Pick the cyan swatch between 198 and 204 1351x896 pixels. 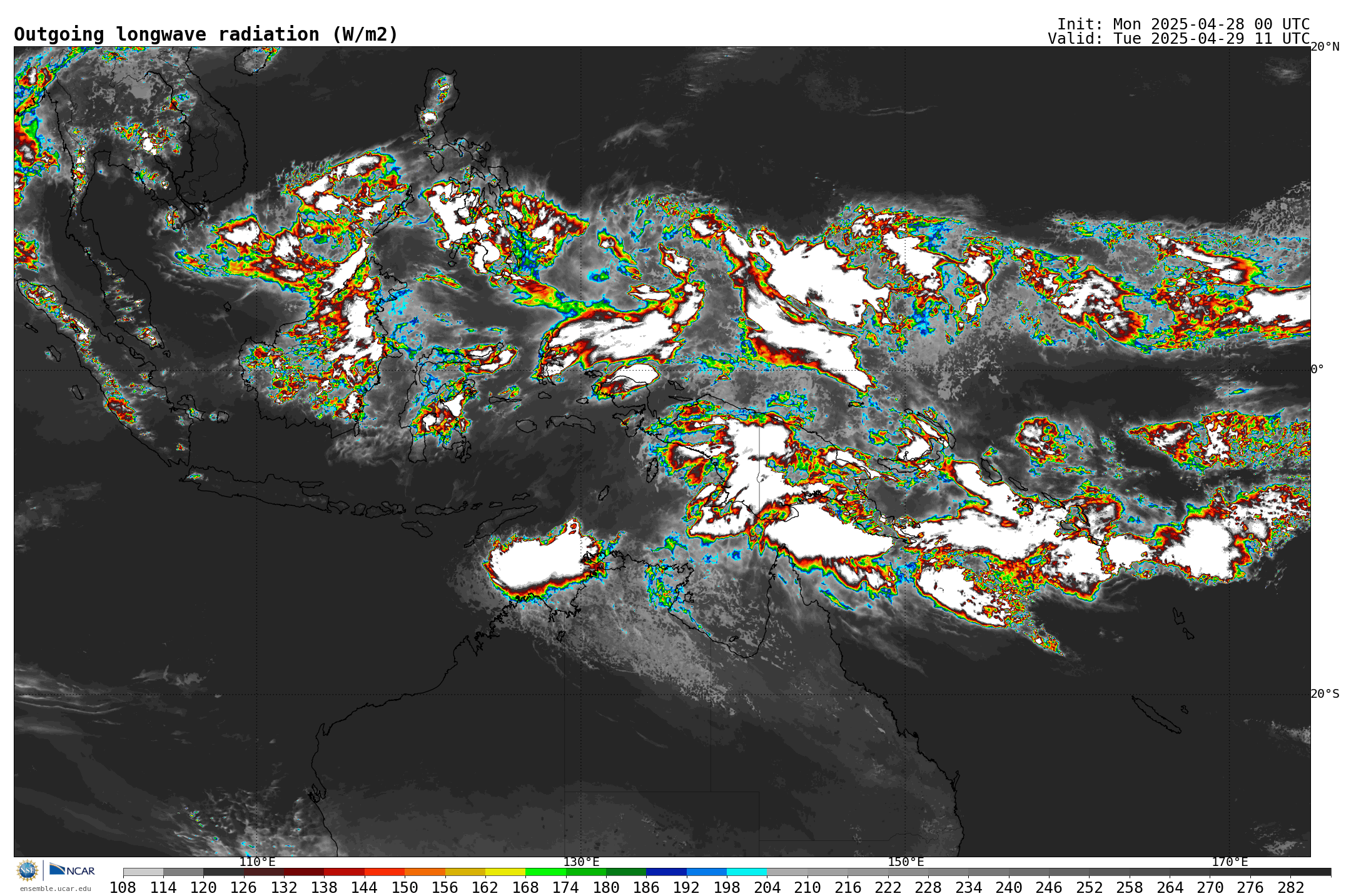point(746,872)
